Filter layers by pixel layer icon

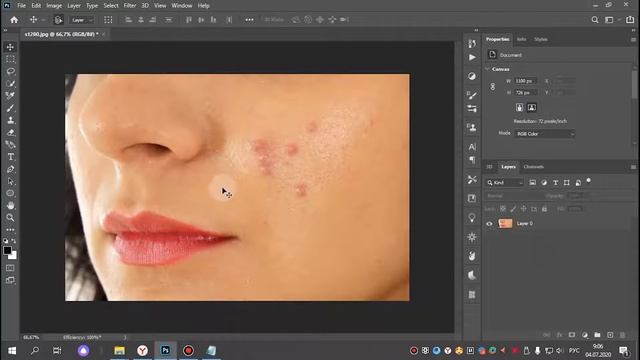tap(532, 182)
